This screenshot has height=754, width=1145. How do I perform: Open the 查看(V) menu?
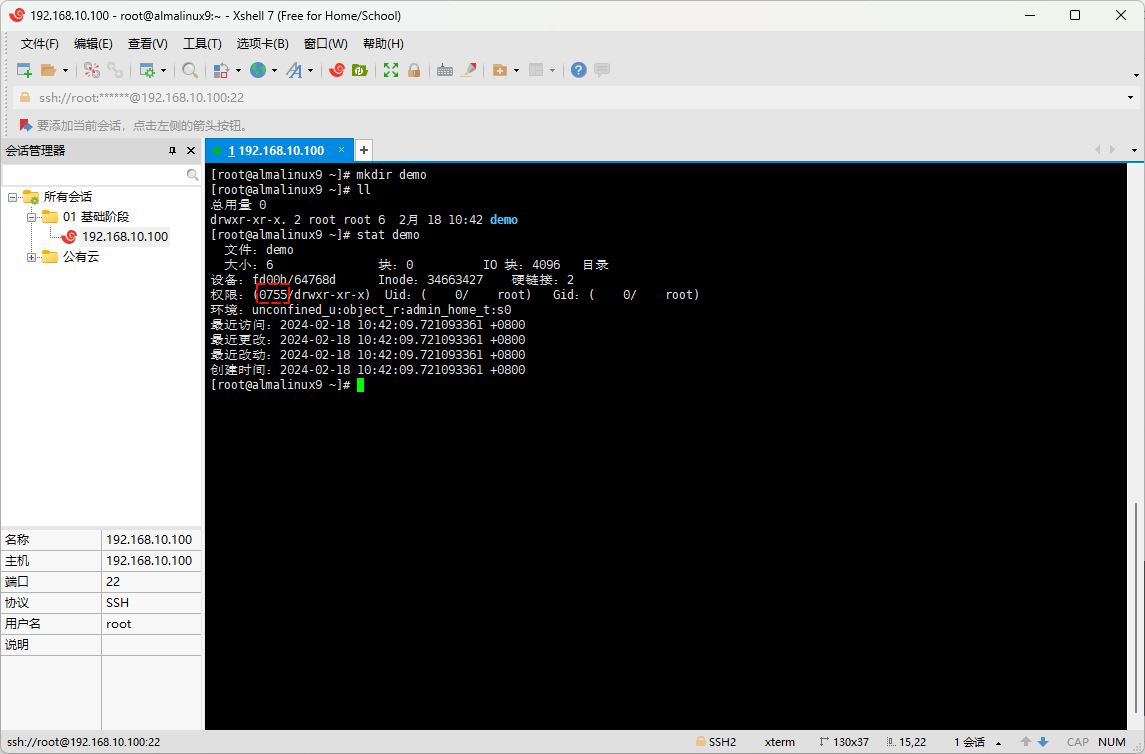(x=147, y=44)
